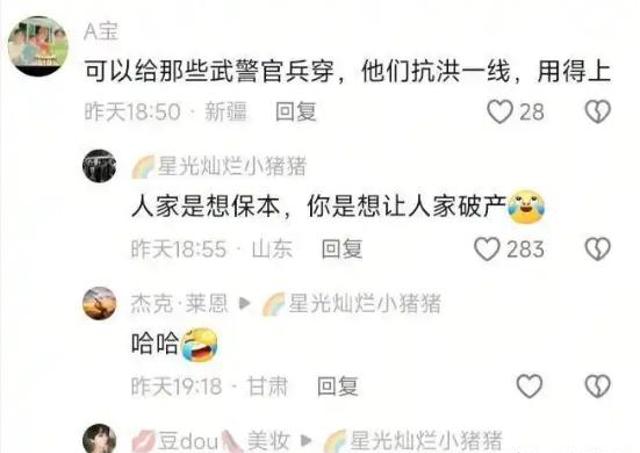The image size is (640, 453).
Task: Select comment text about 武警官兵
Action: click(347, 71)
